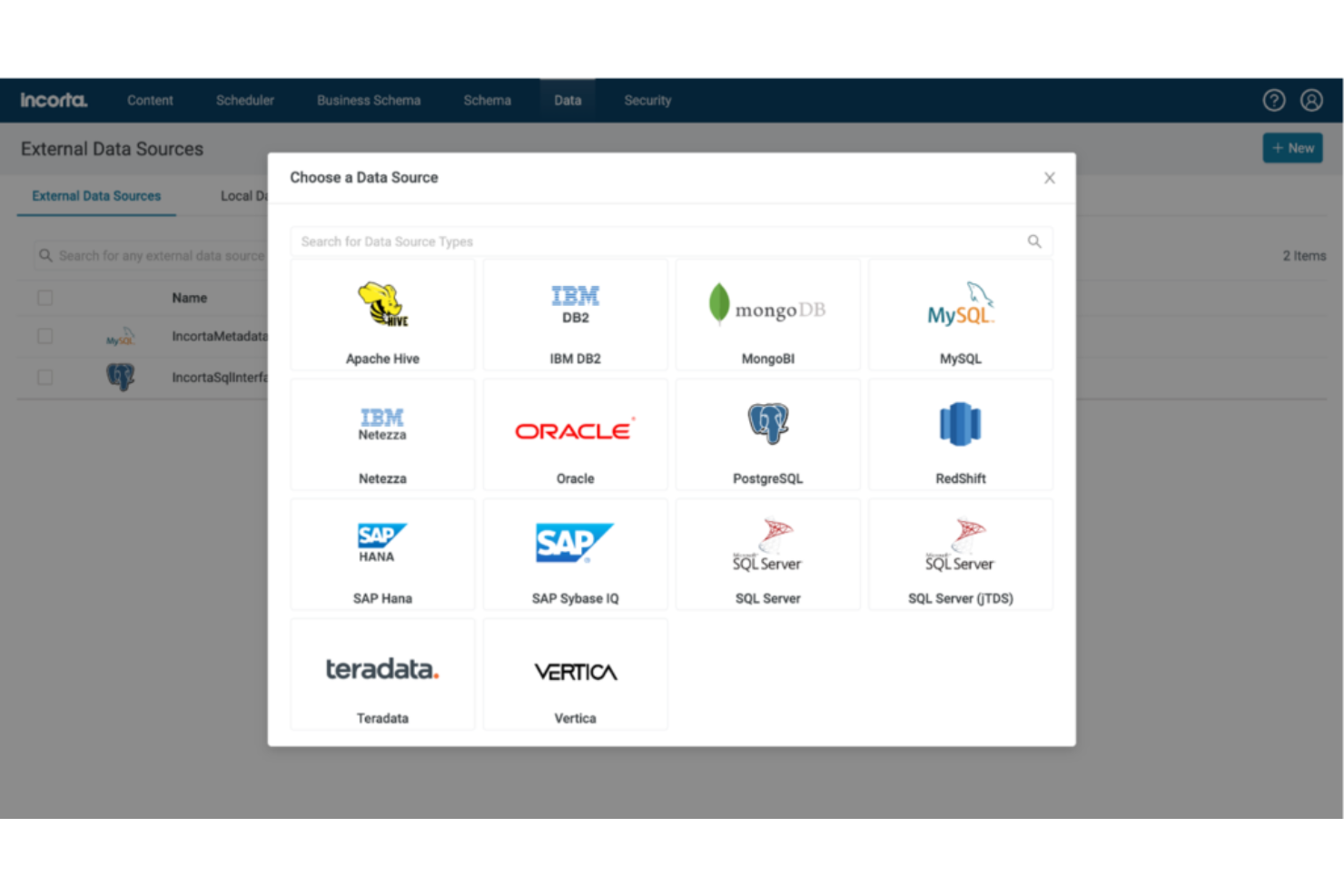Screen dimensions: 1344x896
Task: Check the IncortaMetadata row checkbox
Action: (x=44, y=336)
